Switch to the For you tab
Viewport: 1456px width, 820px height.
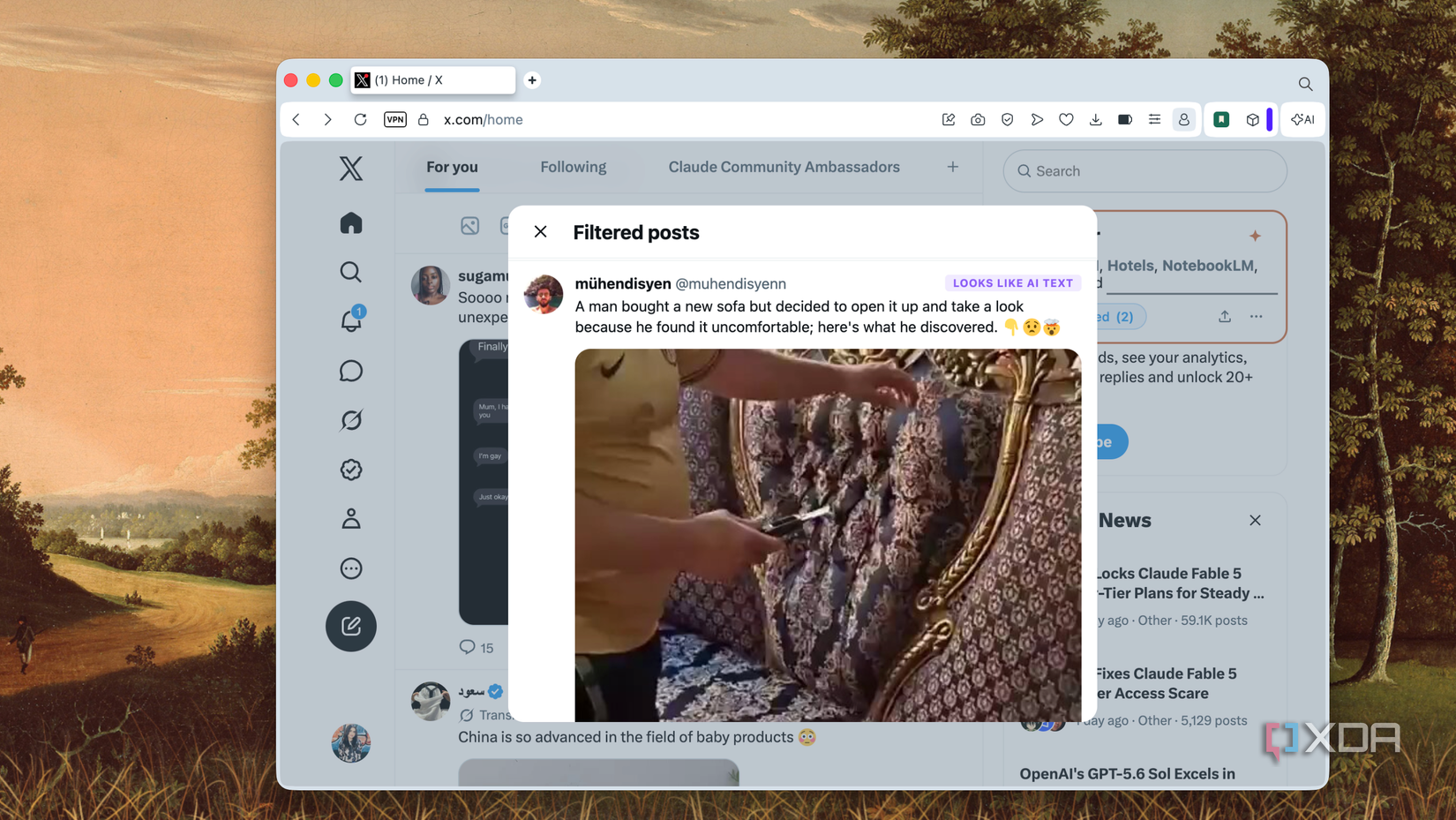pos(452,167)
